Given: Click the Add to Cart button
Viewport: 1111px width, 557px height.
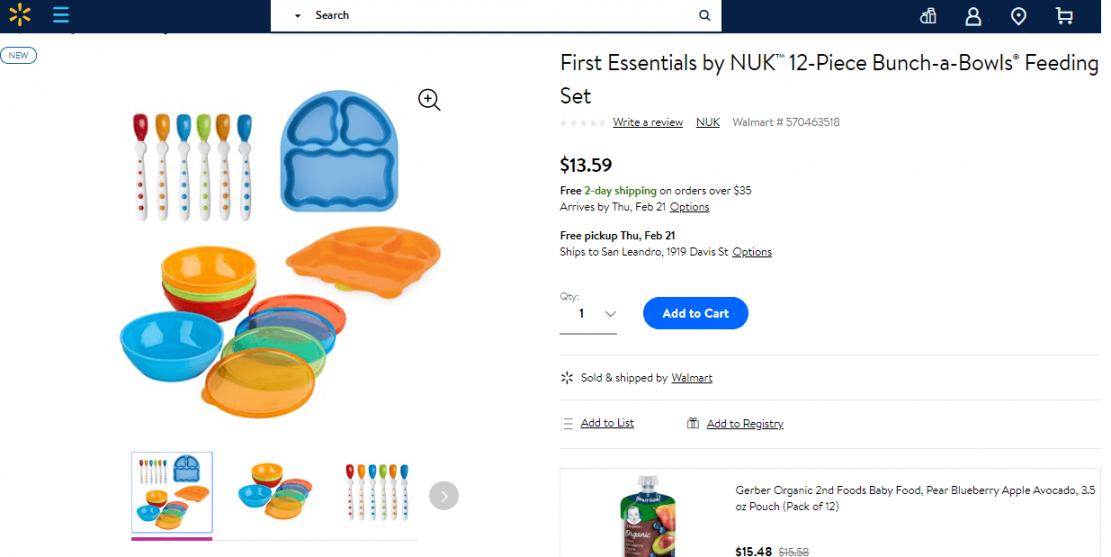Looking at the screenshot, I should click(695, 313).
